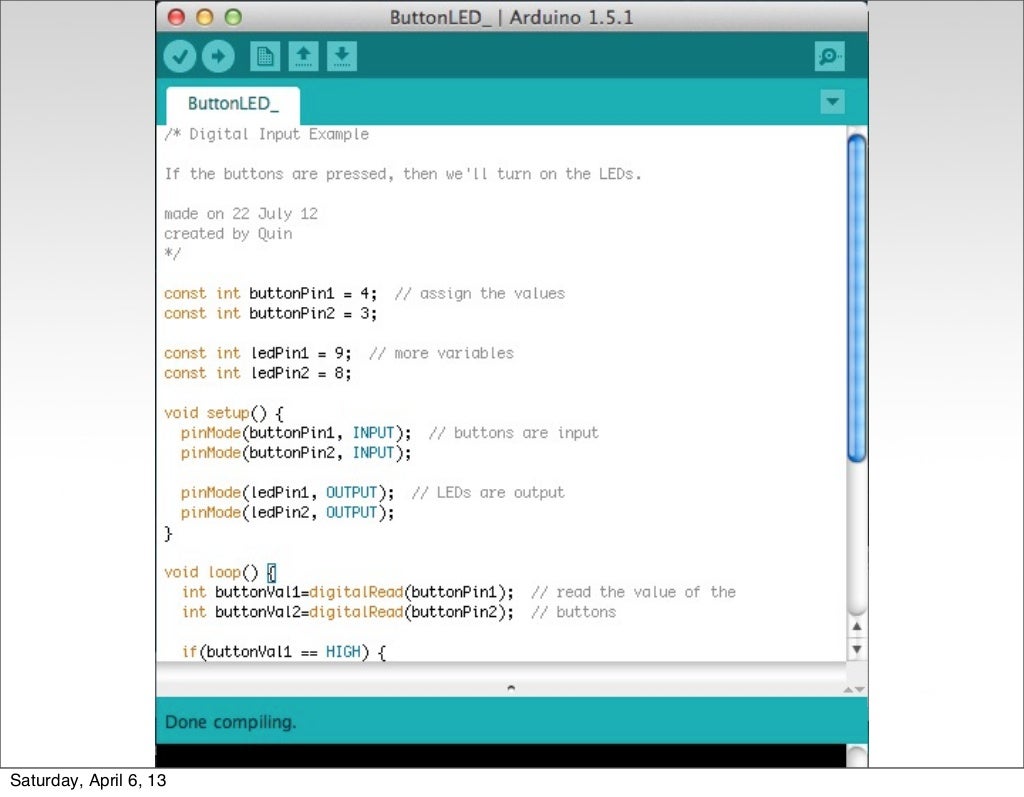Click 'created by Quin' comment line

(x=229, y=234)
